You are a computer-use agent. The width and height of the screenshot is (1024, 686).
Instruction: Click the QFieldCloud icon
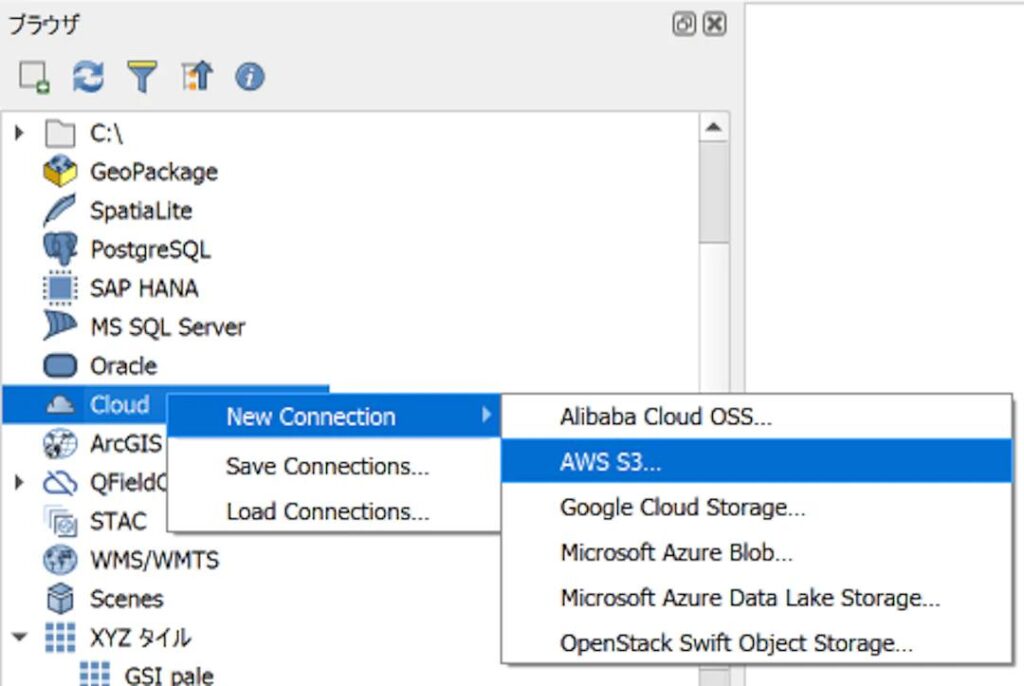click(60, 483)
